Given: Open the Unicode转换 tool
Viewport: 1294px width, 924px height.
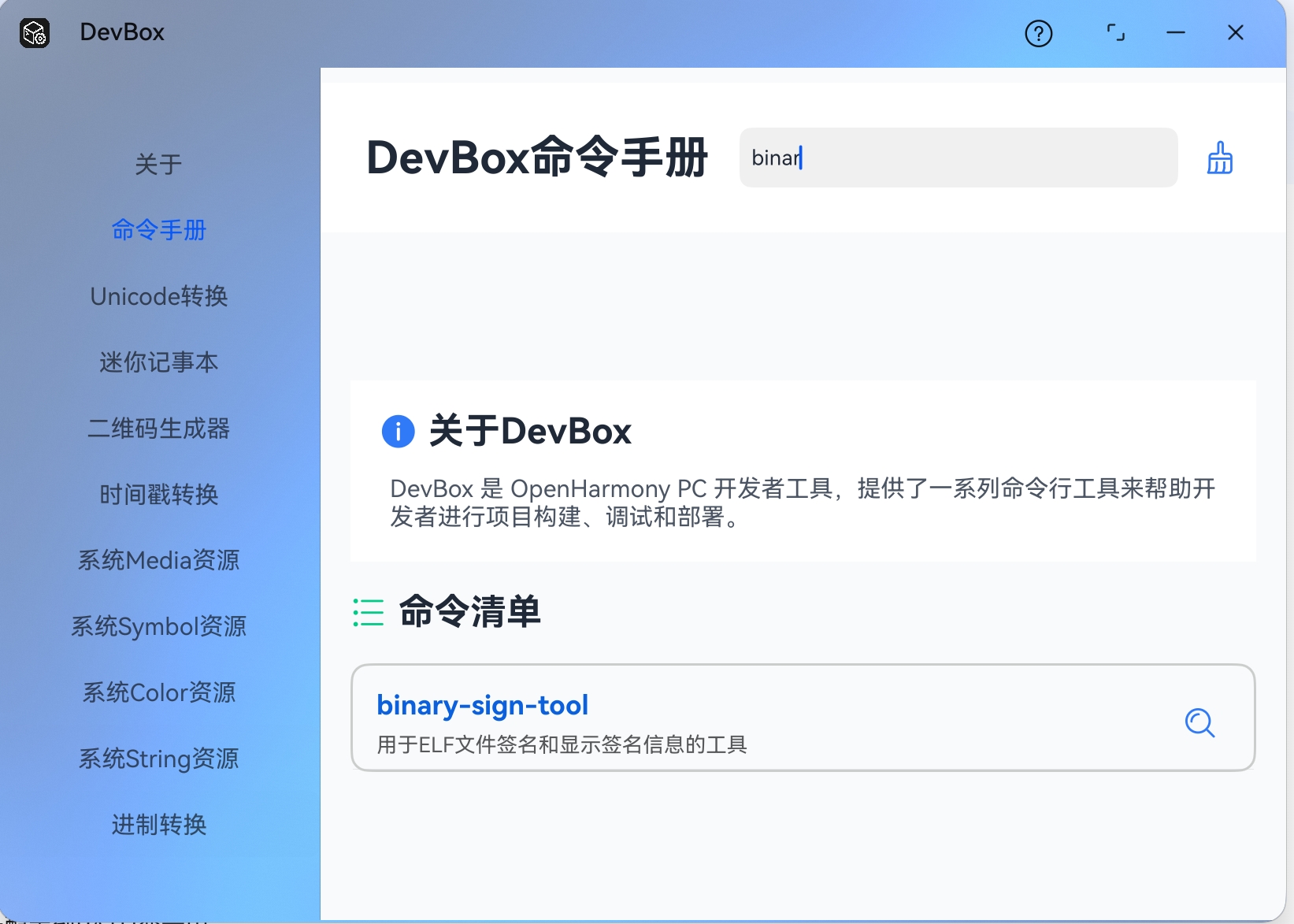Looking at the screenshot, I should click(x=158, y=296).
